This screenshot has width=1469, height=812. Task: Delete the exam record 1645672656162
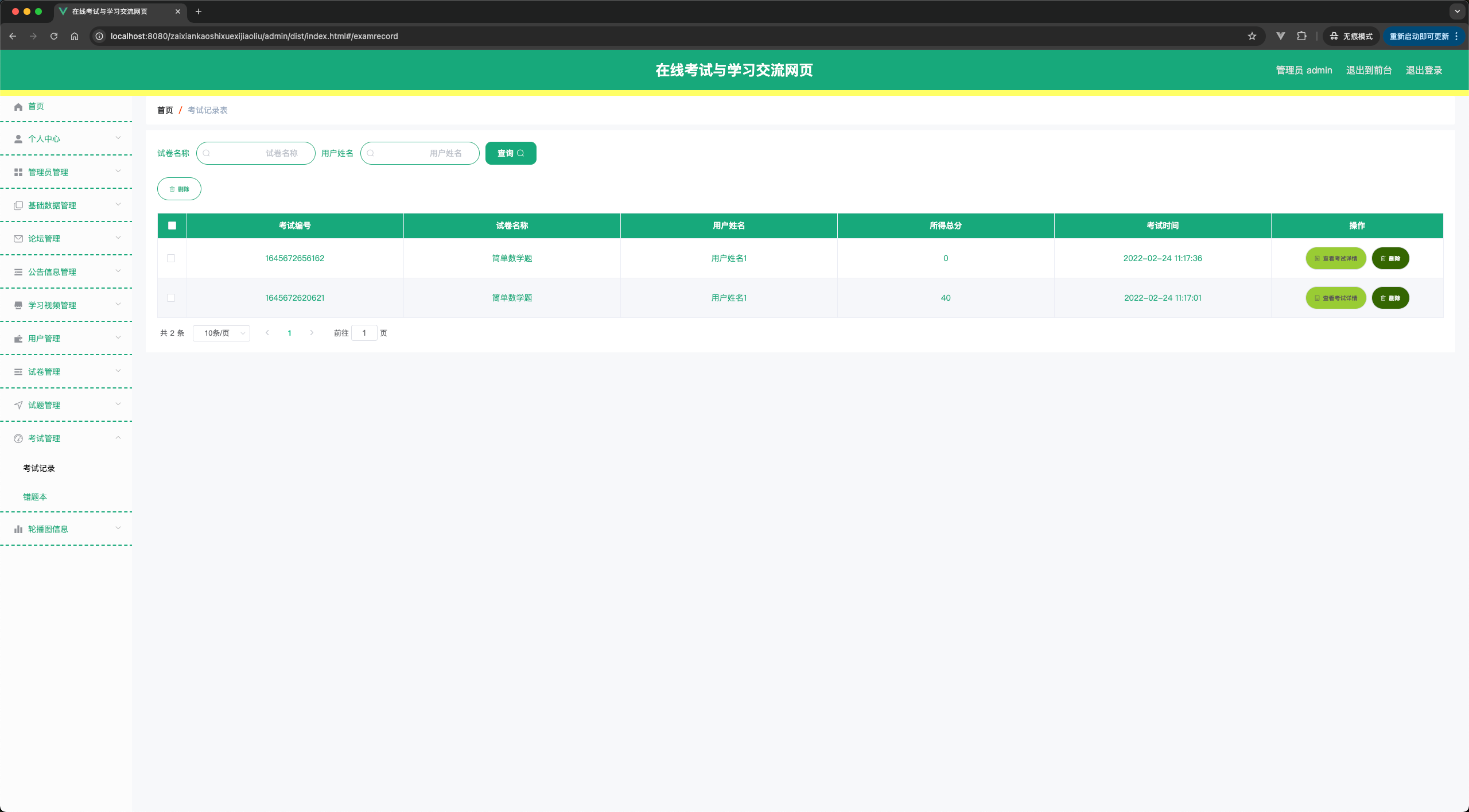[x=1390, y=258]
